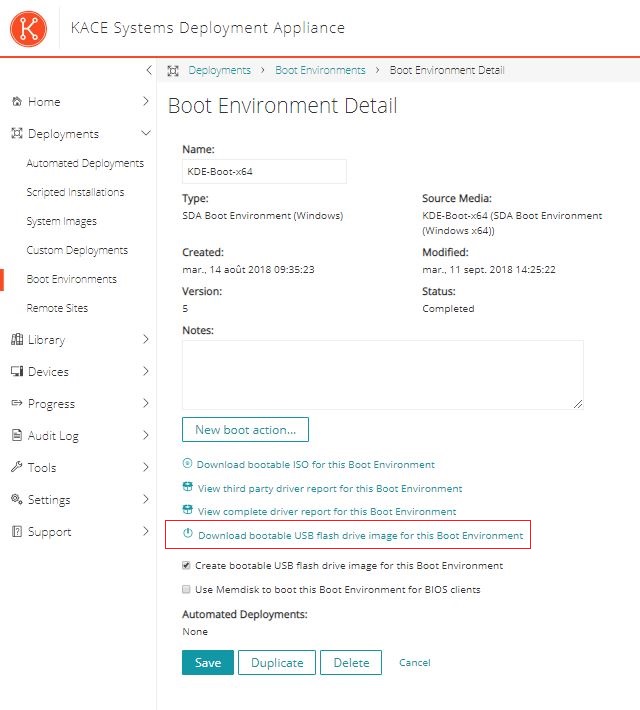The width and height of the screenshot is (640, 710).
Task: Uncheck Create bootable USB flash drive image
Action: pyautogui.click(x=186, y=565)
